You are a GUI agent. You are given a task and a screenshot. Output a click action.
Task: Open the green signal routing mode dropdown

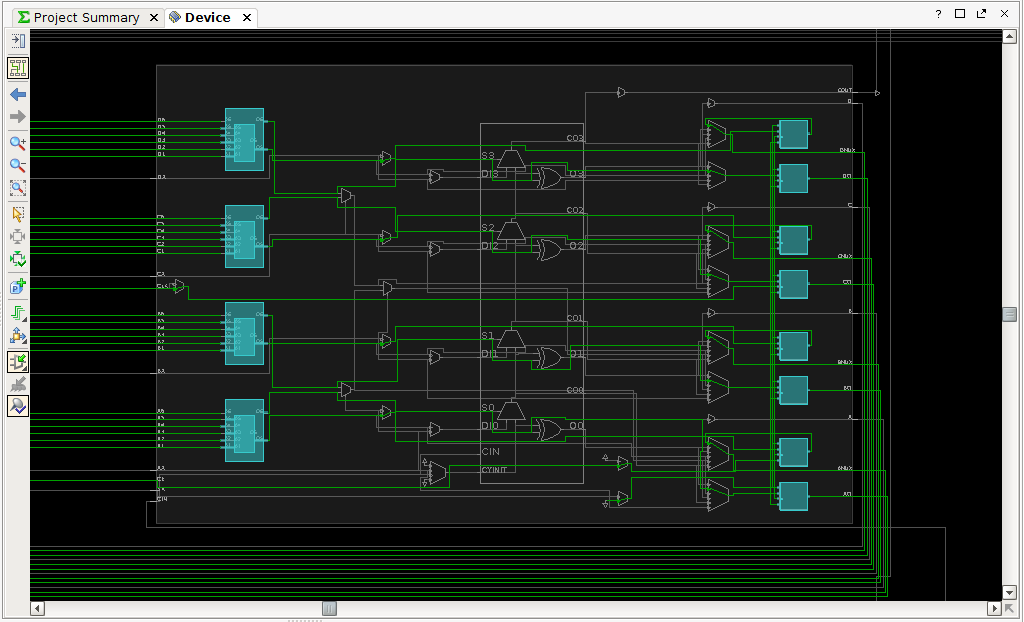point(18,314)
